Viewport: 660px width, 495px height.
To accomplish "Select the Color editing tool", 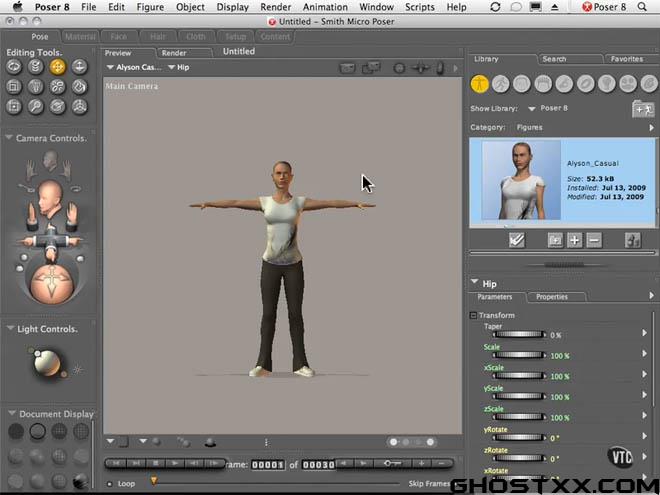I will pos(80,87).
